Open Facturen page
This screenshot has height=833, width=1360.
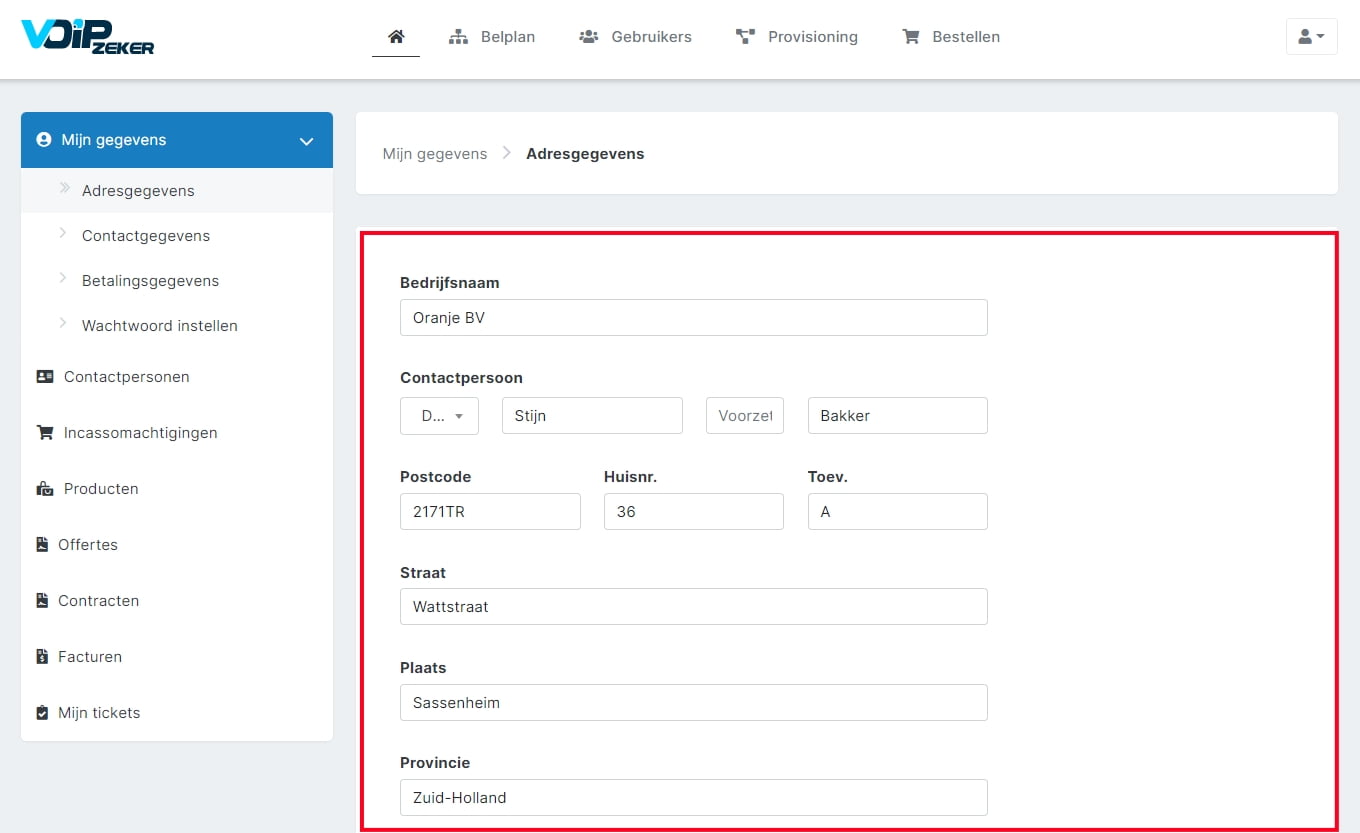[x=177, y=657]
